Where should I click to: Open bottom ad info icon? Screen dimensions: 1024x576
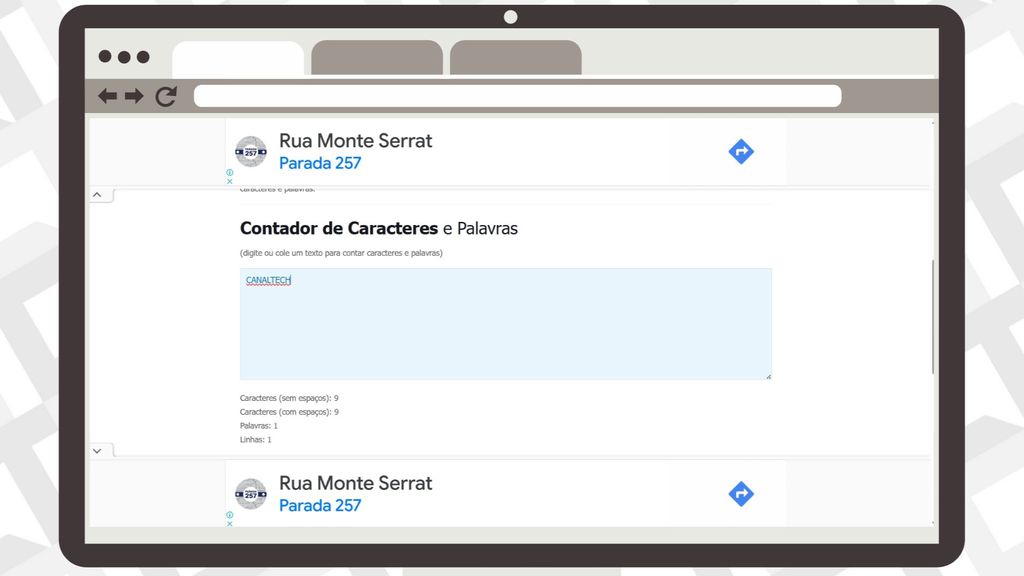[x=230, y=515]
